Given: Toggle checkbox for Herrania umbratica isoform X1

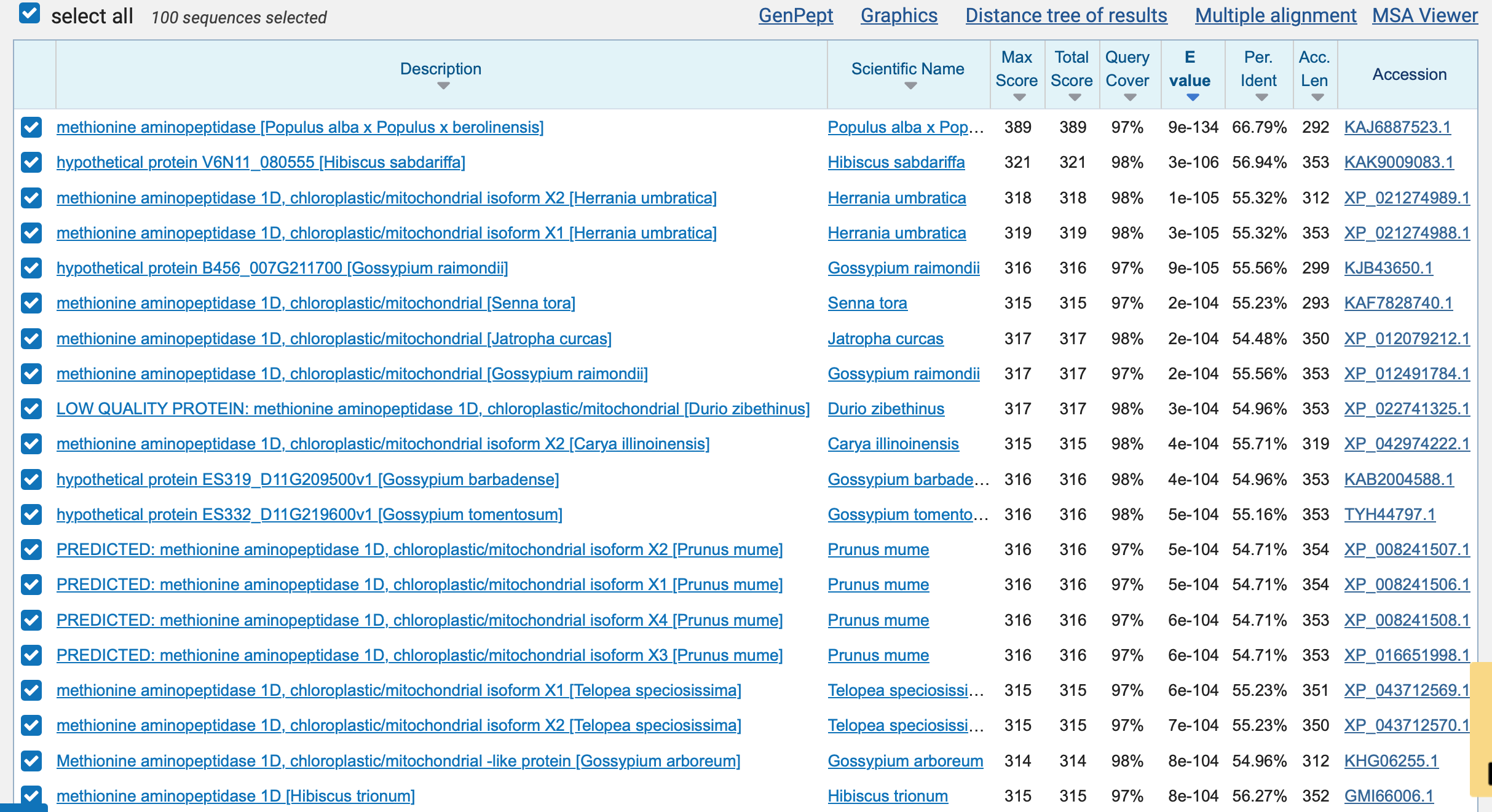Looking at the screenshot, I should coord(31,233).
